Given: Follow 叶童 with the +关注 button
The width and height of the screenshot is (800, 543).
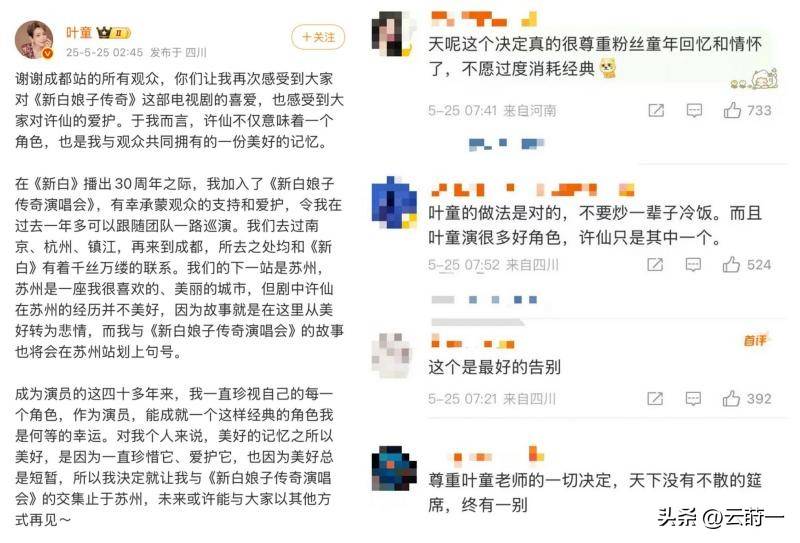Looking at the screenshot, I should point(318,37).
